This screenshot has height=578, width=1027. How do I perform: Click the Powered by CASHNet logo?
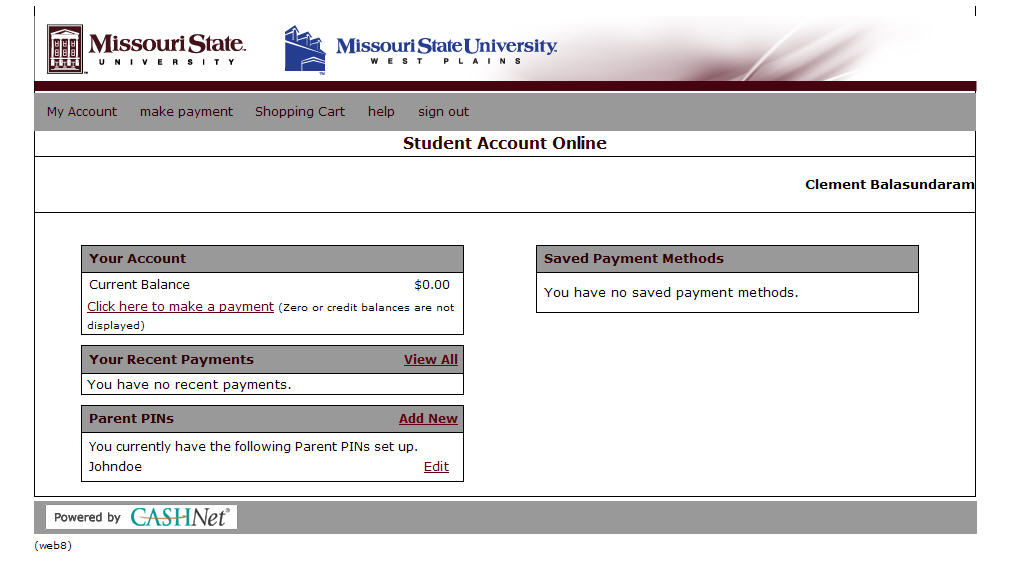coord(141,517)
